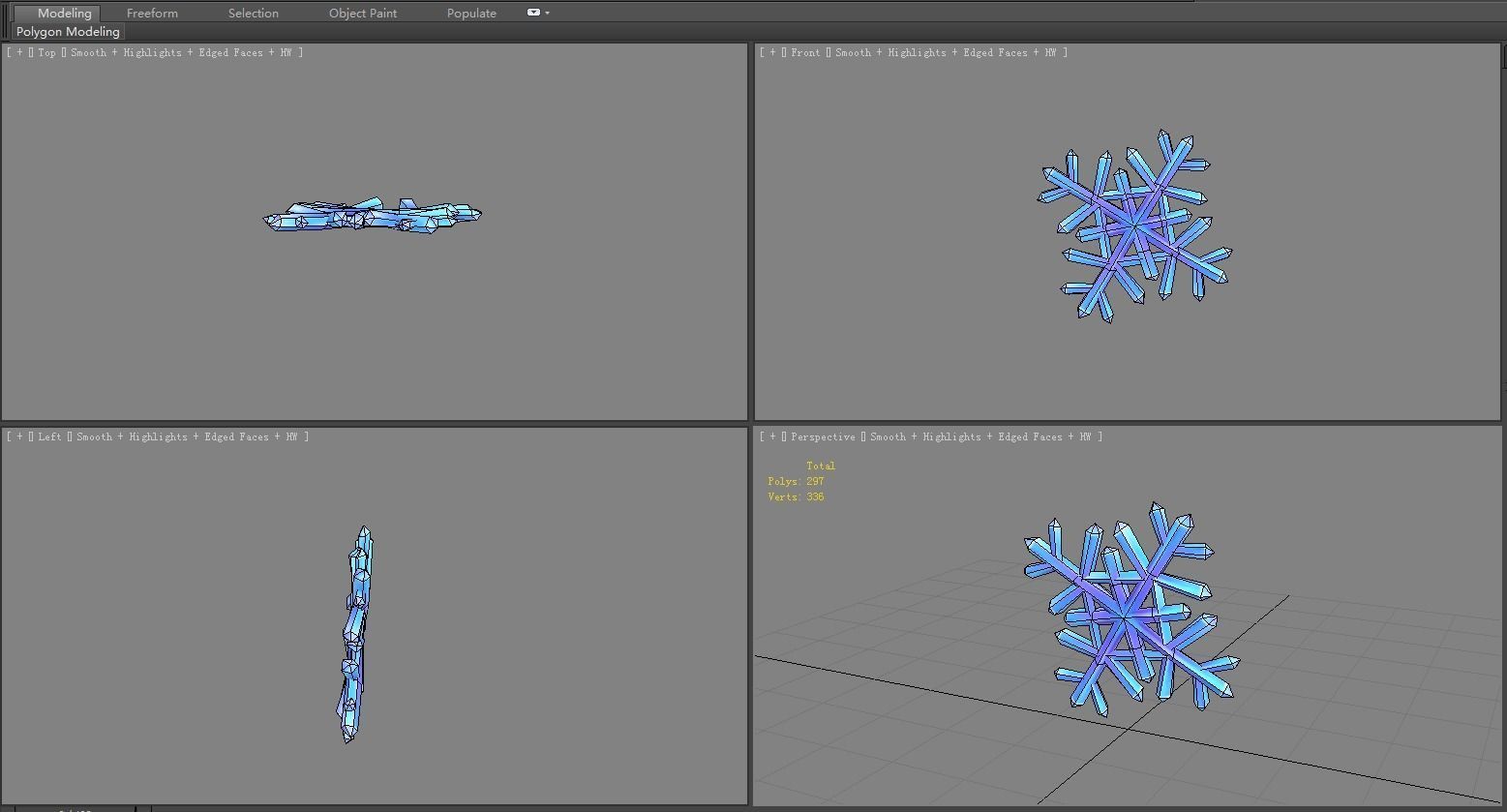This screenshot has width=1507, height=812.
Task: Open the ribbon display options dropdown arrow
Action: (548, 13)
